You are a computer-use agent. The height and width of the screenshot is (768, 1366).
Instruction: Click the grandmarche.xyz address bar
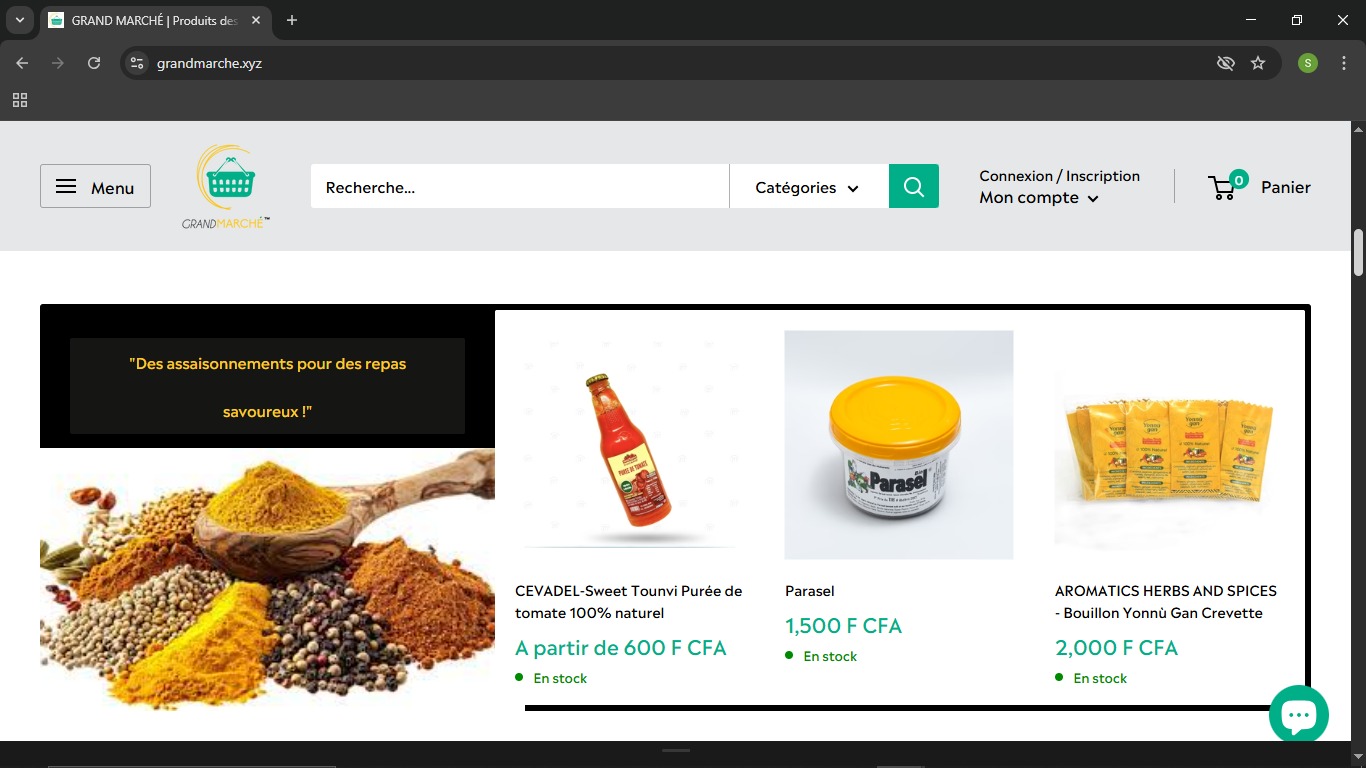click(x=670, y=63)
